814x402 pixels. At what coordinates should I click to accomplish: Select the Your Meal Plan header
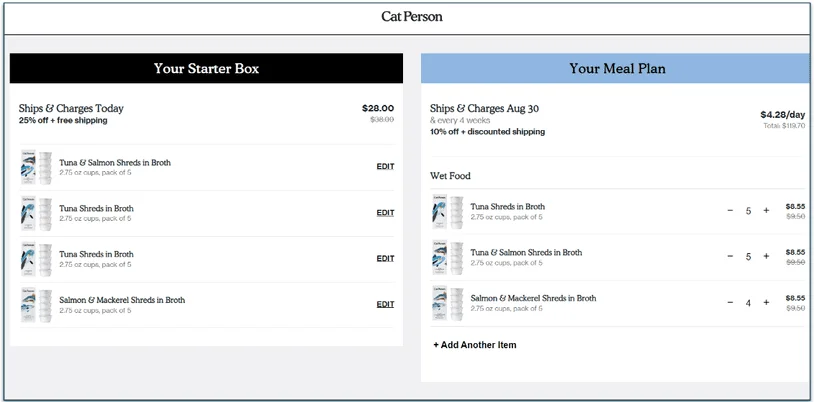click(x=615, y=68)
